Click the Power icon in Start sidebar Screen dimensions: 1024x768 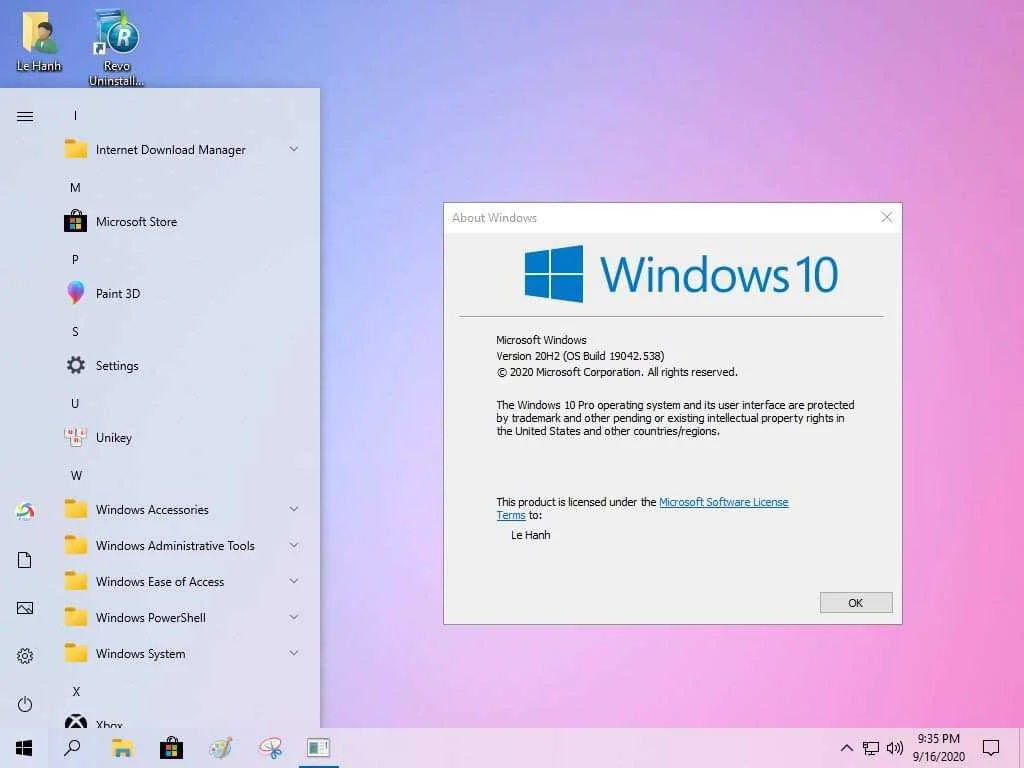coord(25,704)
